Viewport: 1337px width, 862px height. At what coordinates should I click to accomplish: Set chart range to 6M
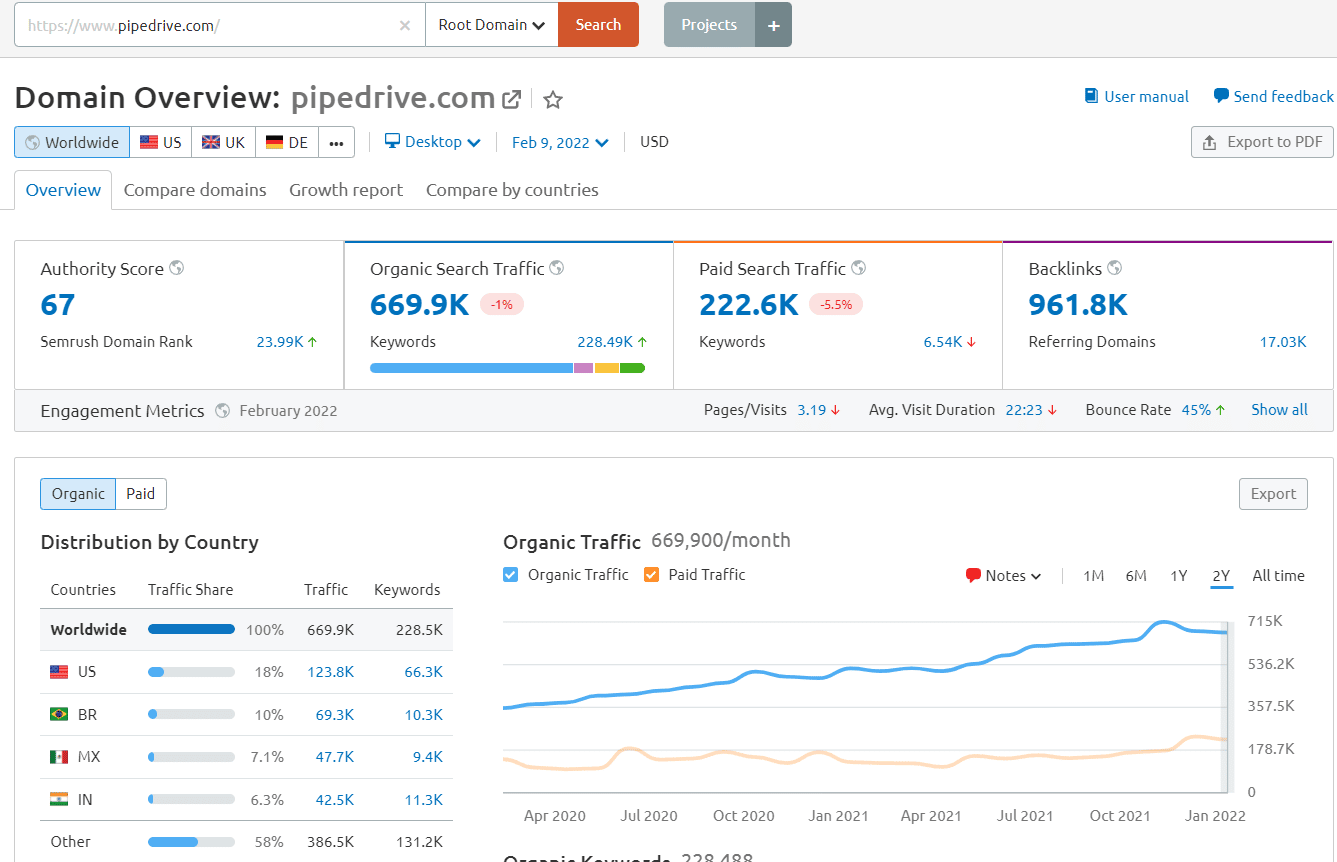tap(1136, 575)
